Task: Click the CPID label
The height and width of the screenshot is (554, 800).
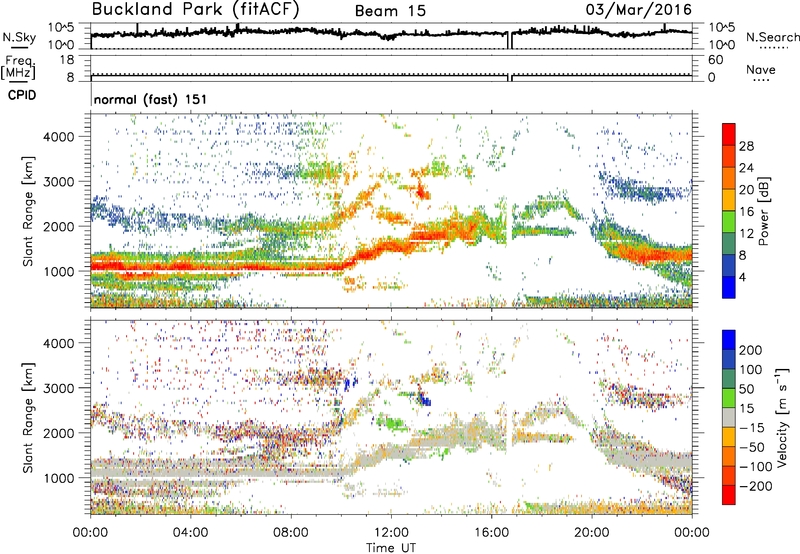Action: click(22, 95)
